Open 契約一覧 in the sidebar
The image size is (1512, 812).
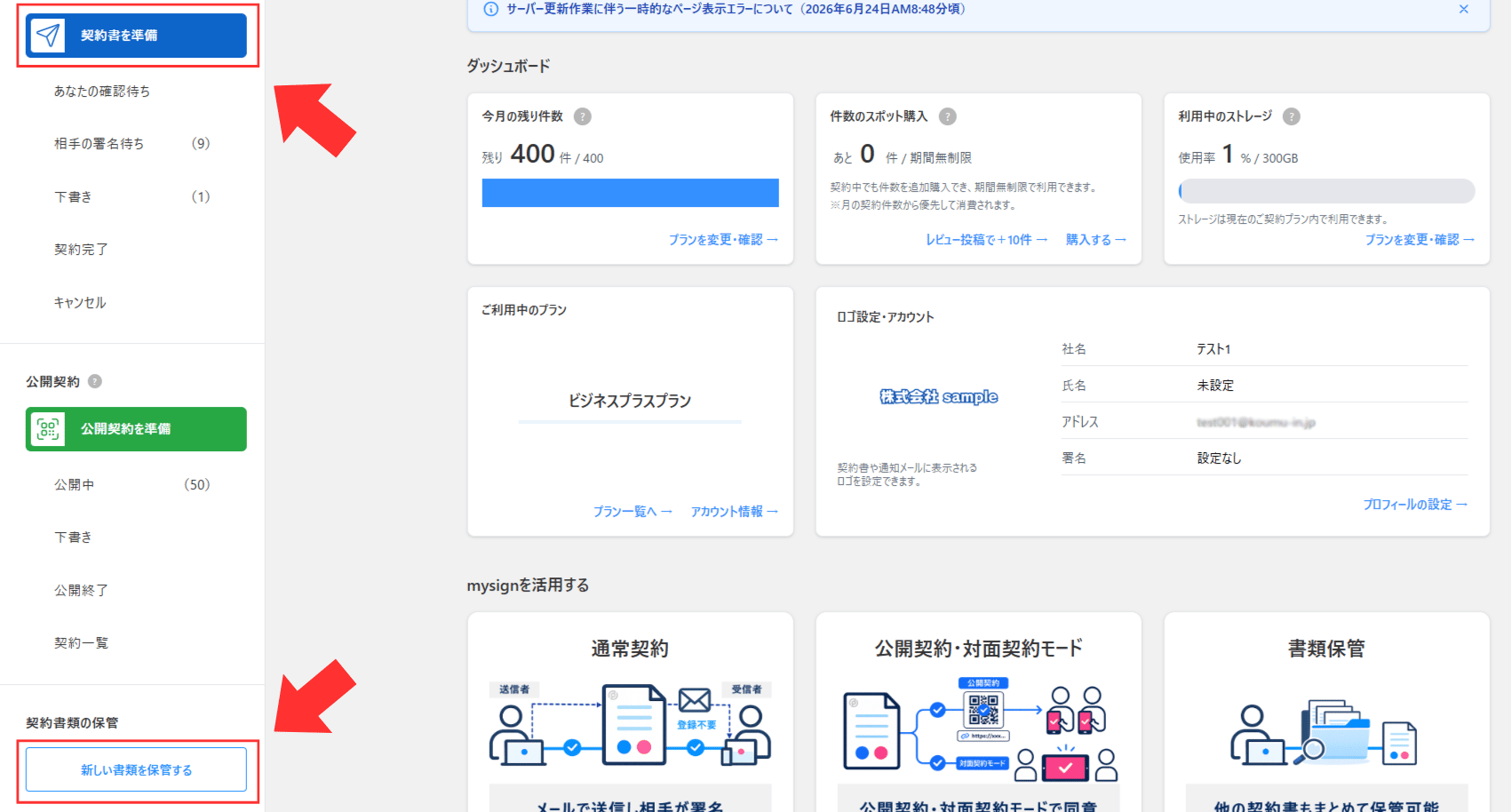tap(81, 643)
